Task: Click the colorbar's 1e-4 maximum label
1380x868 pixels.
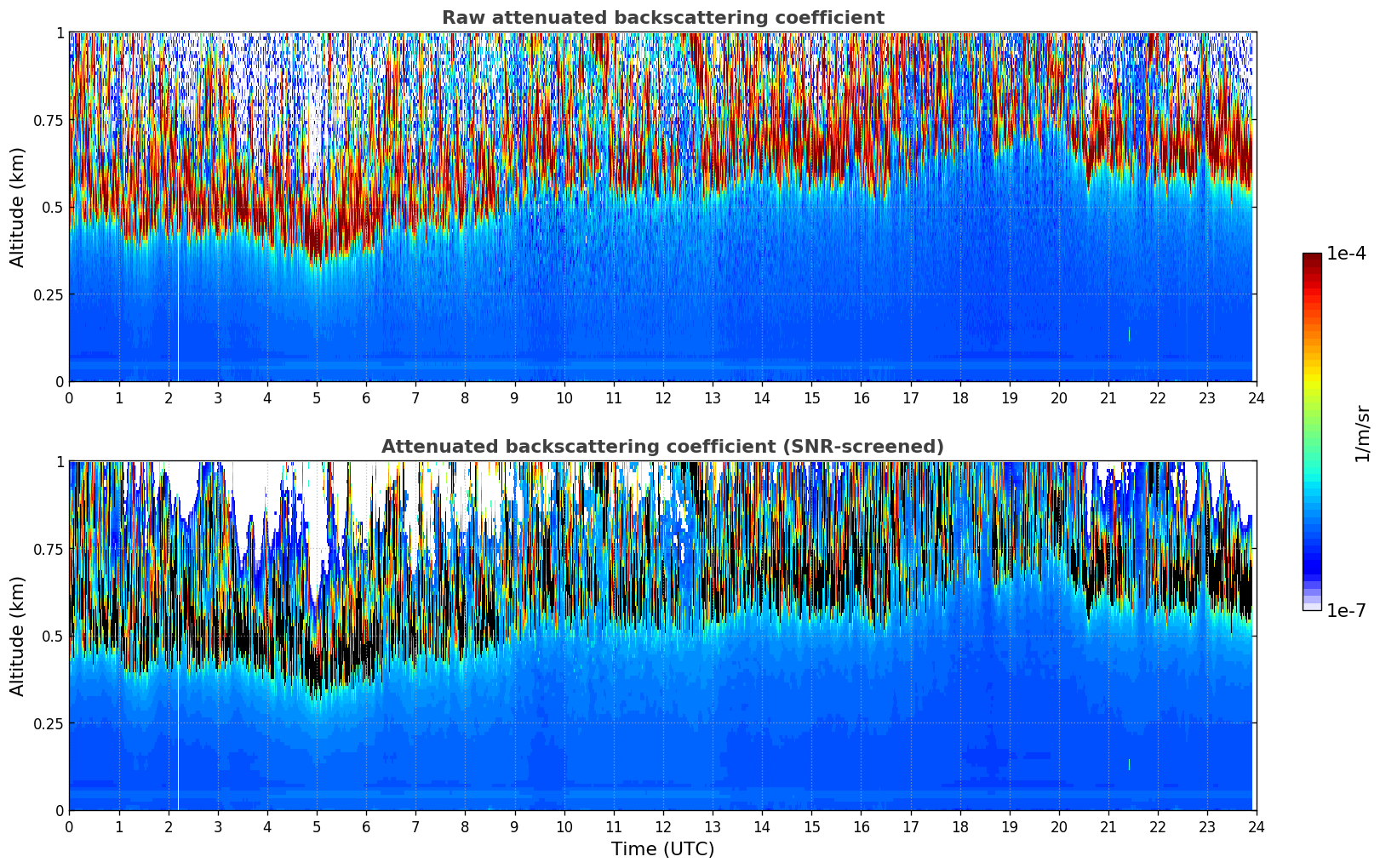Action: point(1345,254)
